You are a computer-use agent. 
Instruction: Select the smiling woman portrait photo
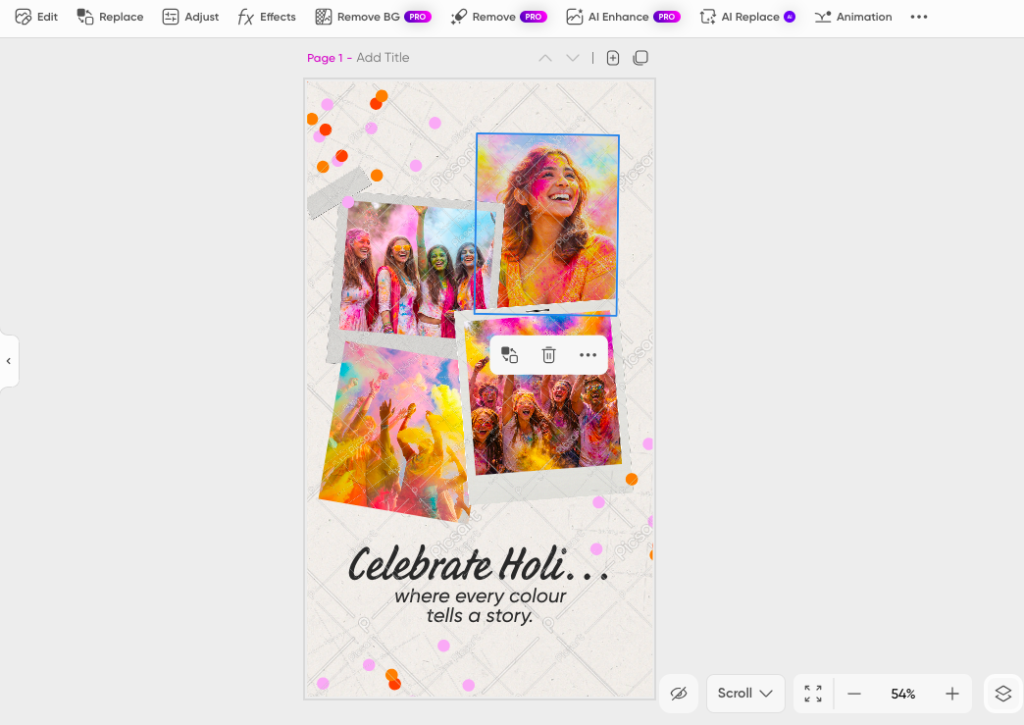(547, 224)
